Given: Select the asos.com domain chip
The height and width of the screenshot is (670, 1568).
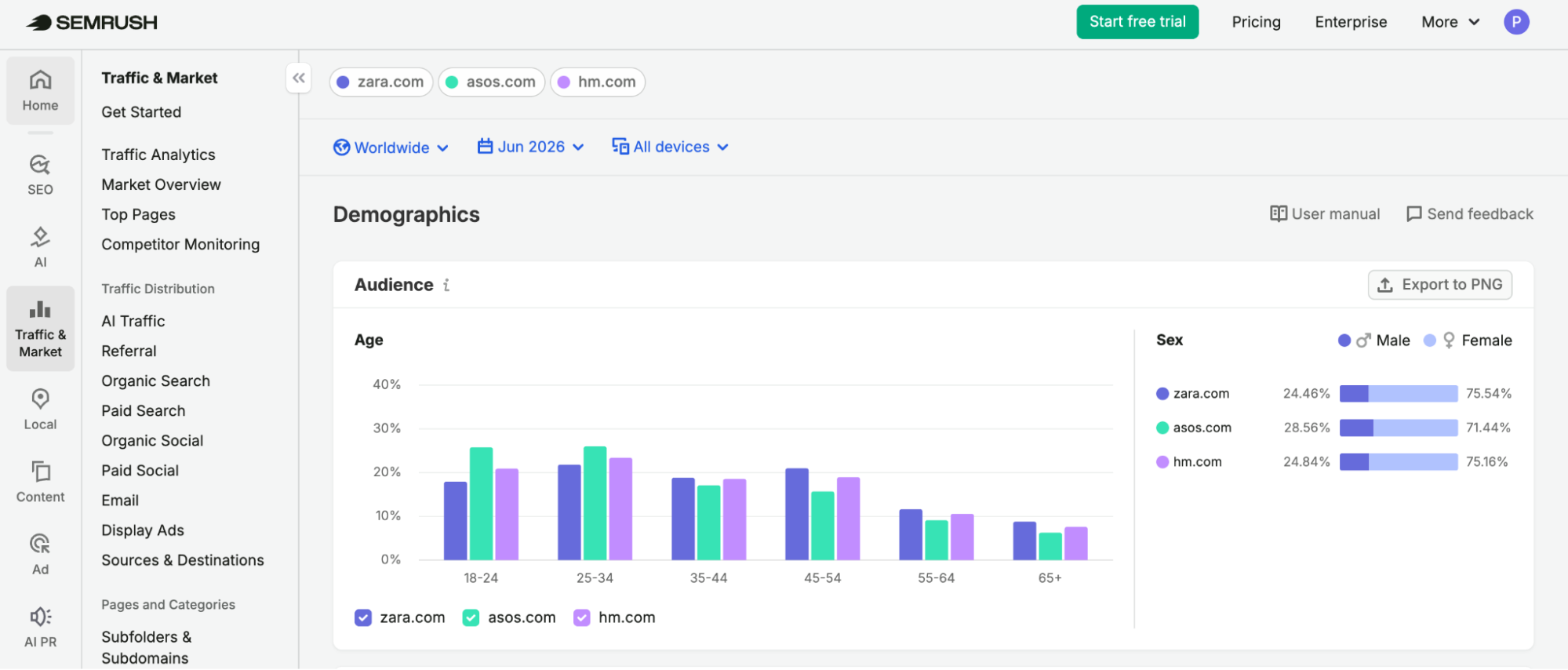Looking at the screenshot, I should [x=492, y=82].
